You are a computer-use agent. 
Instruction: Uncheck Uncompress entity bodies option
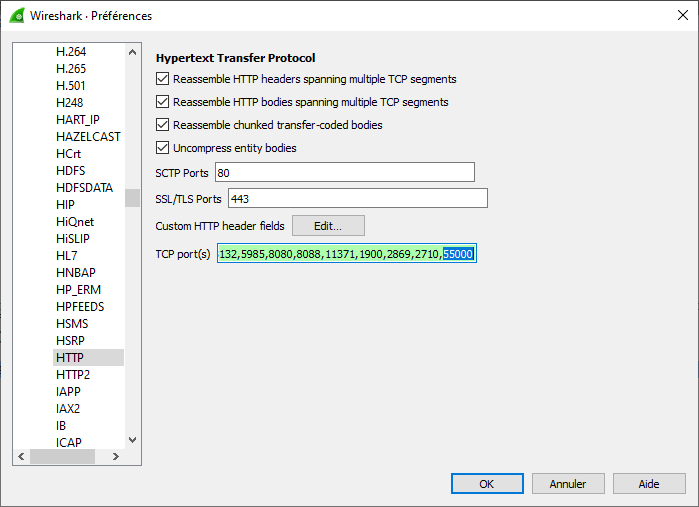pos(162,148)
